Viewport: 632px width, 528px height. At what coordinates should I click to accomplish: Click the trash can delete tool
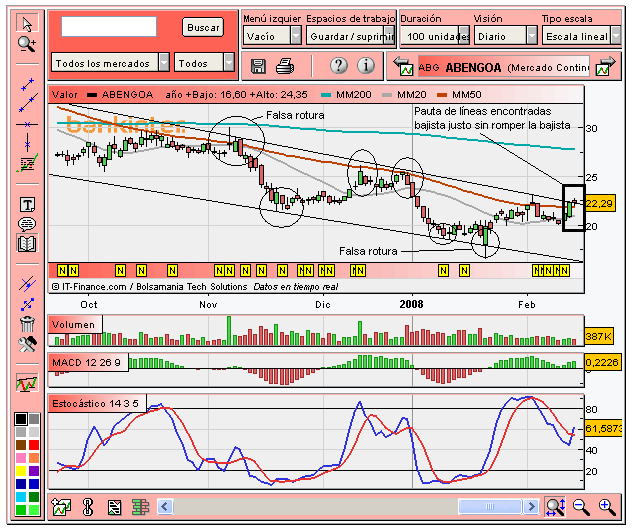click(27, 324)
